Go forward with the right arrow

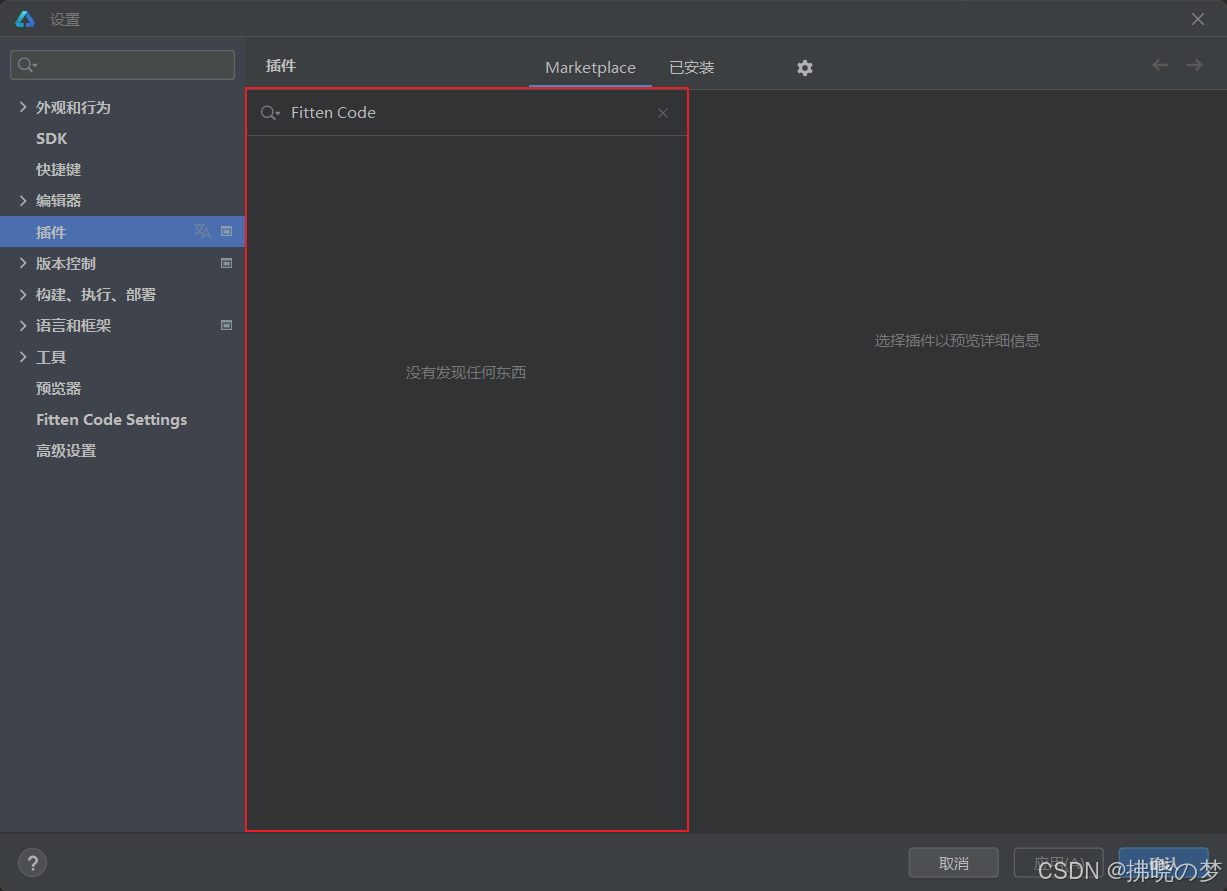(1194, 65)
